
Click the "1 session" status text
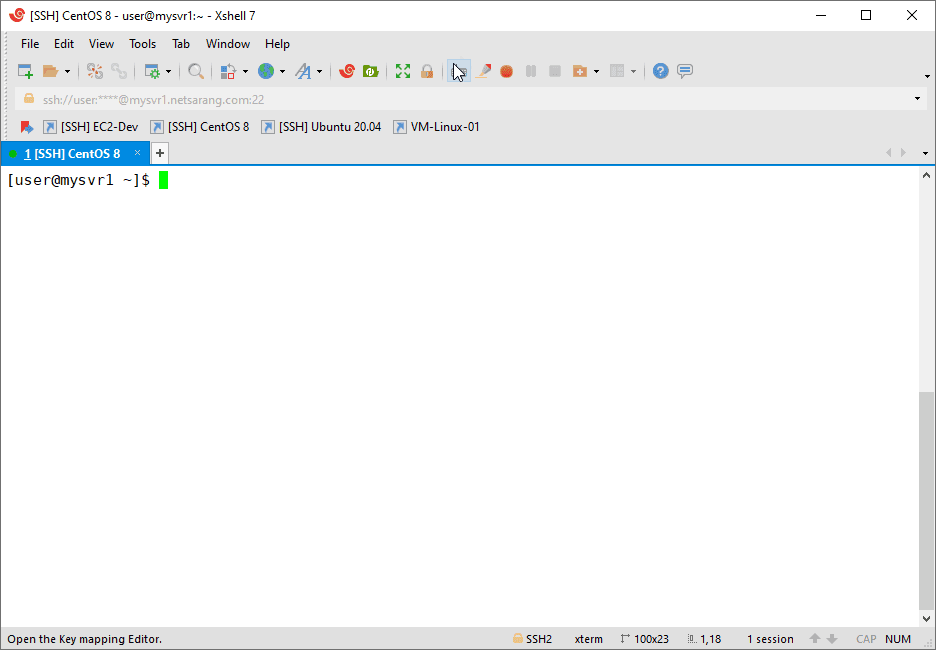point(770,639)
